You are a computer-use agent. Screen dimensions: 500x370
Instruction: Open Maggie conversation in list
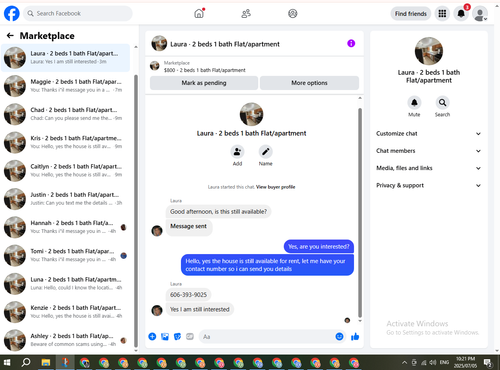point(66,86)
